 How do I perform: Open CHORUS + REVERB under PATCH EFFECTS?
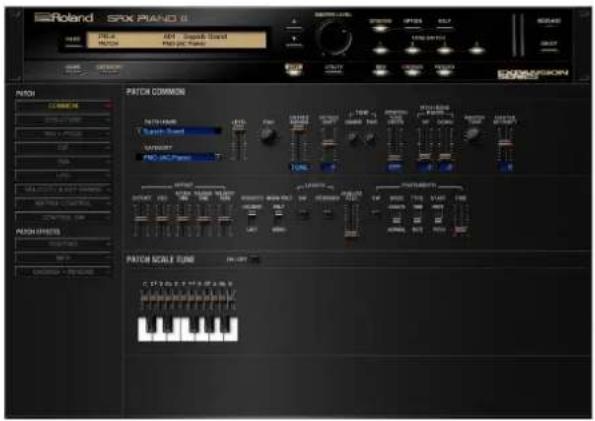click(x=63, y=272)
